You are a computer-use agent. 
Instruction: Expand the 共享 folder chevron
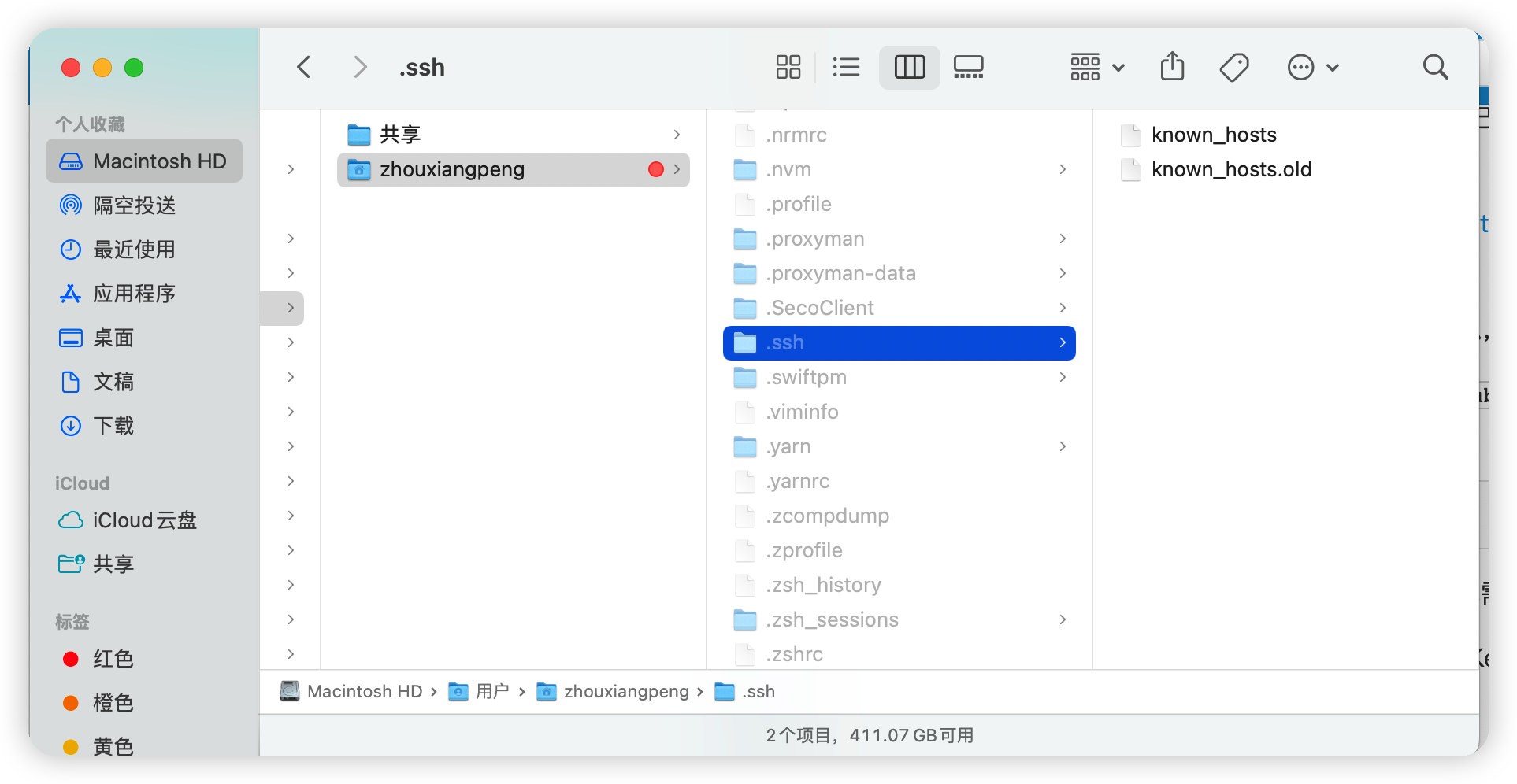(x=677, y=135)
